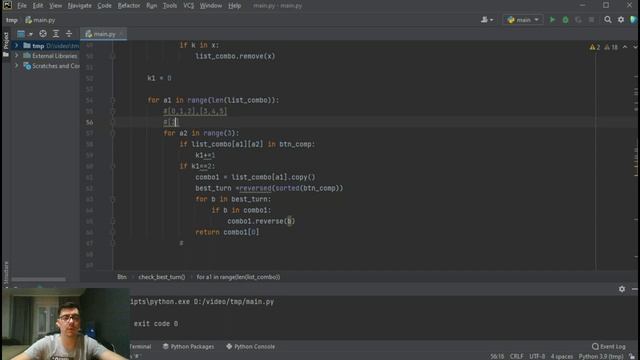Expand Scratches and Consoles node
Viewport: 640px width, 360px height.
coord(16,66)
